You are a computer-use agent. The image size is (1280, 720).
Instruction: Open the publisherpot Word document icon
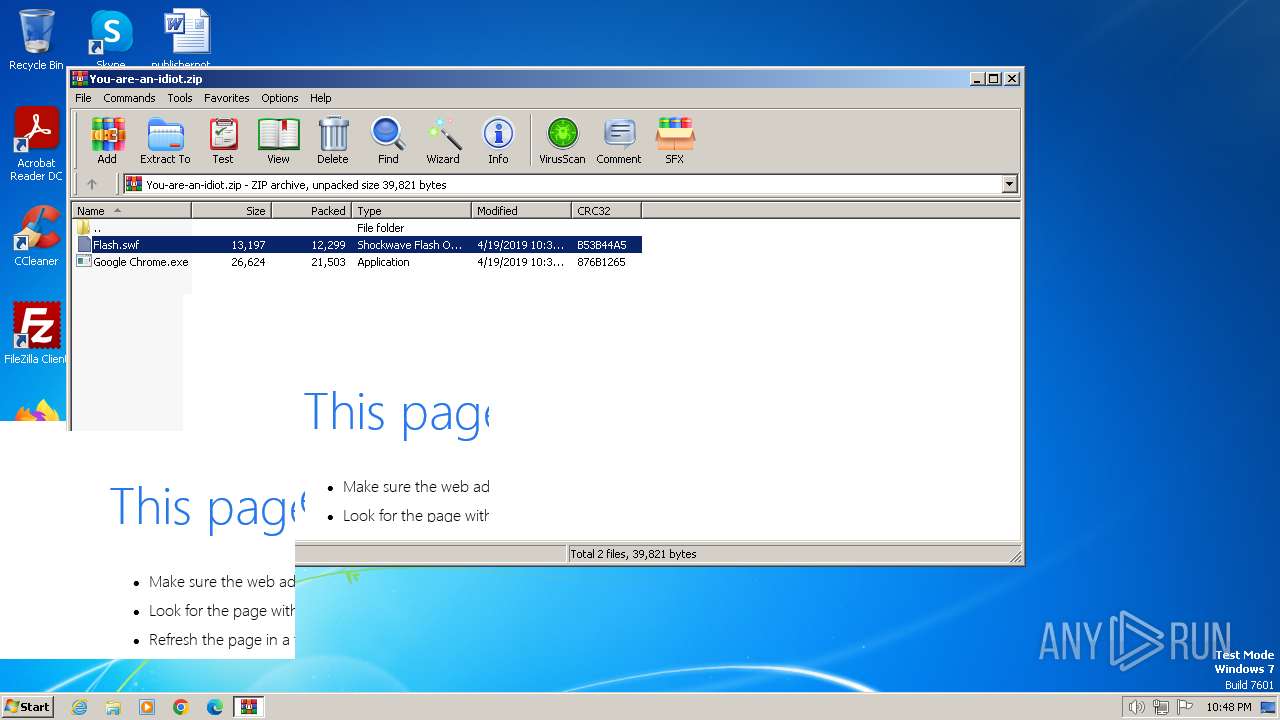click(x=187, y=39)
